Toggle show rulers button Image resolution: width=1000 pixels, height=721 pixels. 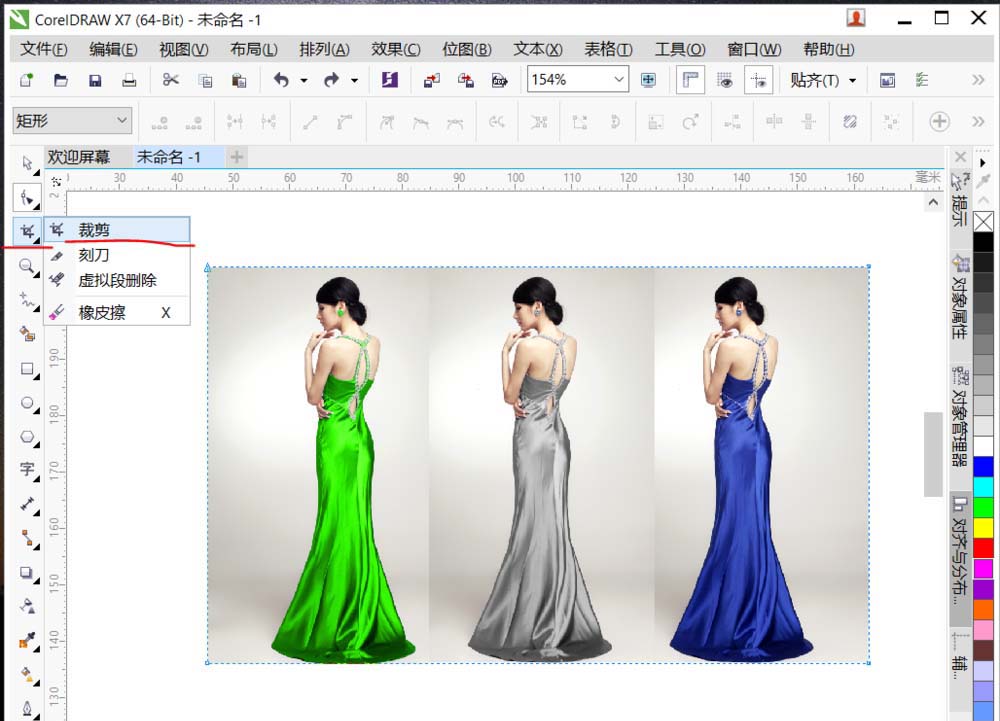[x=689, y=80]
